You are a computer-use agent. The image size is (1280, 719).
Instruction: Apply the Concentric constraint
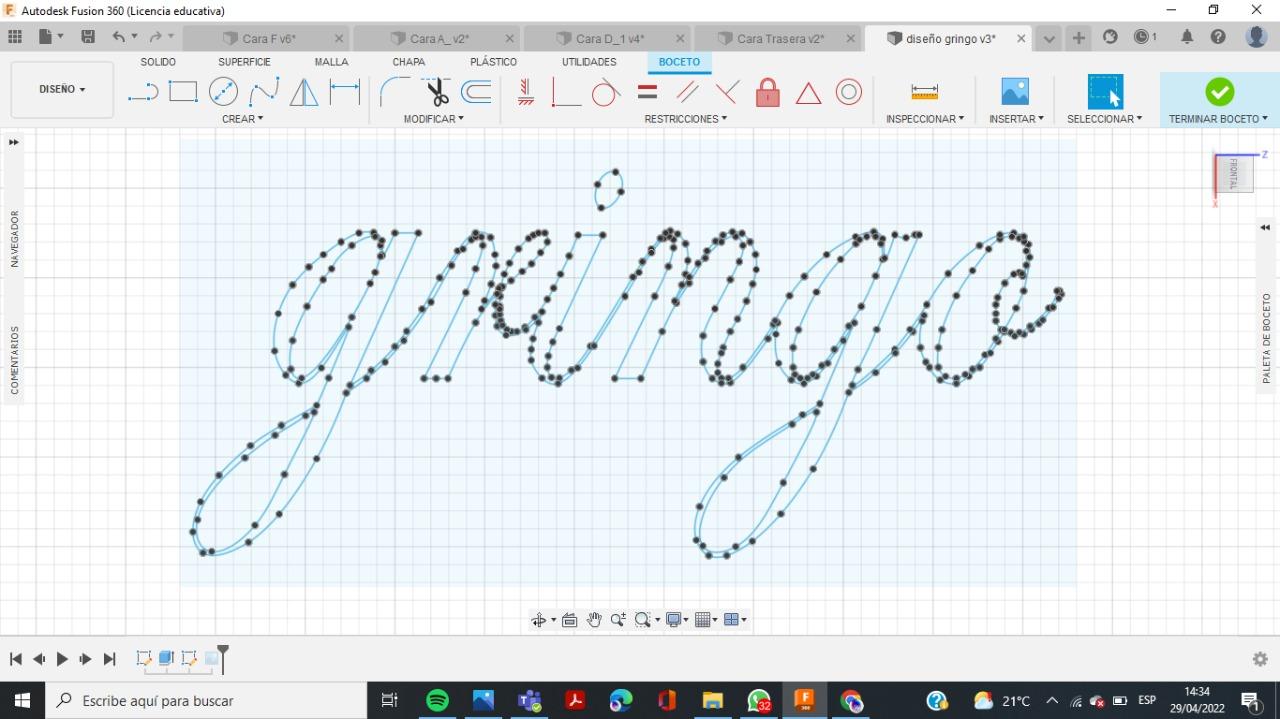[x=849, y=92]
